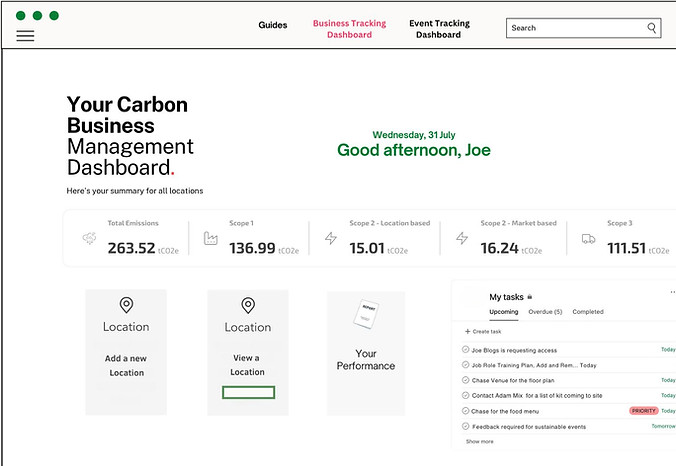This screenshot has height=466, width=676.
Task: Click the first green window dot
Action: pos(20,16)
